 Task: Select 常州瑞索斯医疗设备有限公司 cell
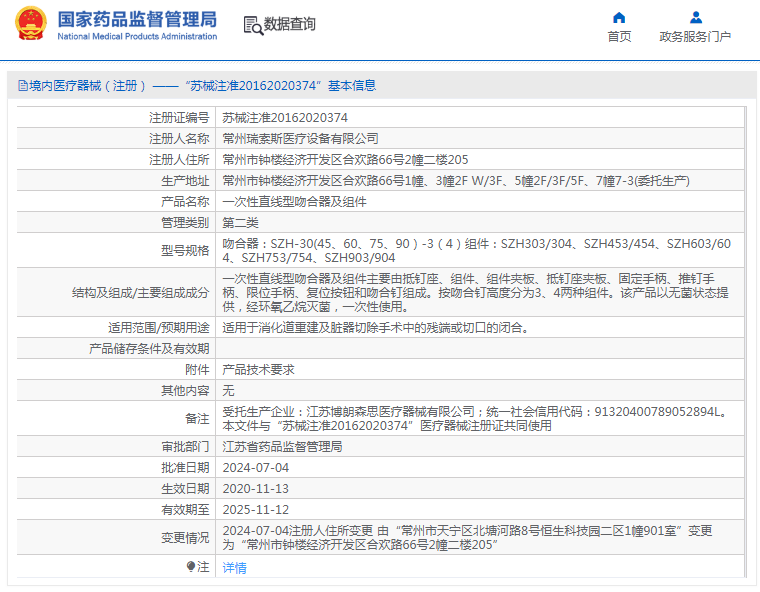coord(301,139)
